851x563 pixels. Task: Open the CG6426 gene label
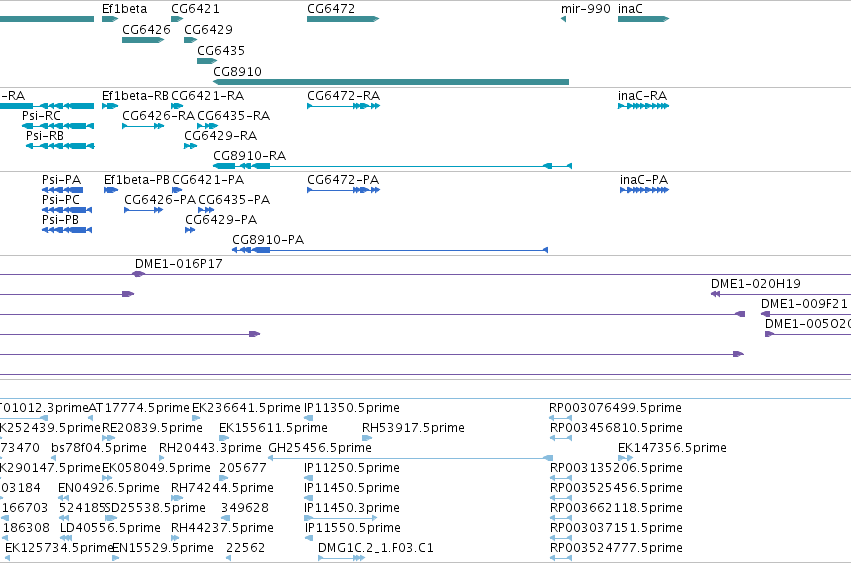click(x=147, y=29)
